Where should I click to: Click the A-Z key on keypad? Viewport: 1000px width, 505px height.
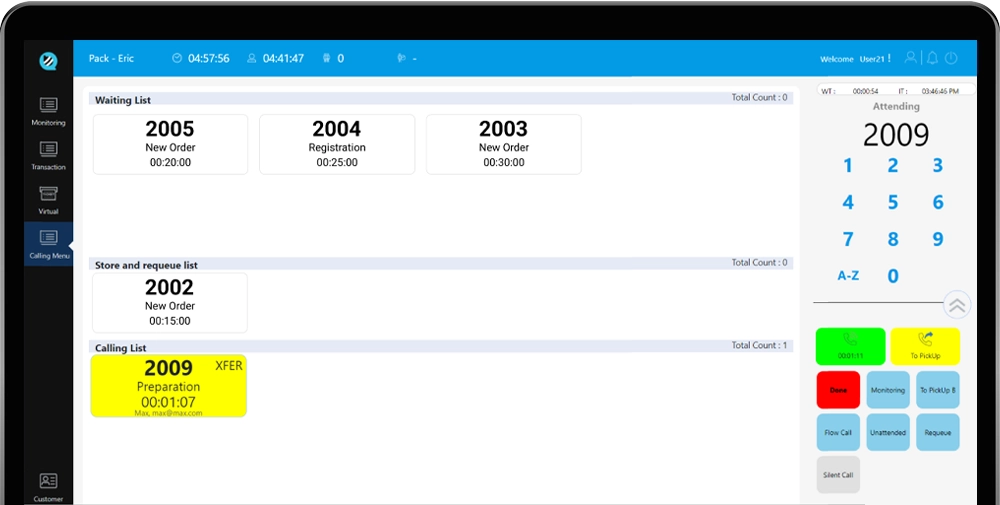(x=848, y=275)
